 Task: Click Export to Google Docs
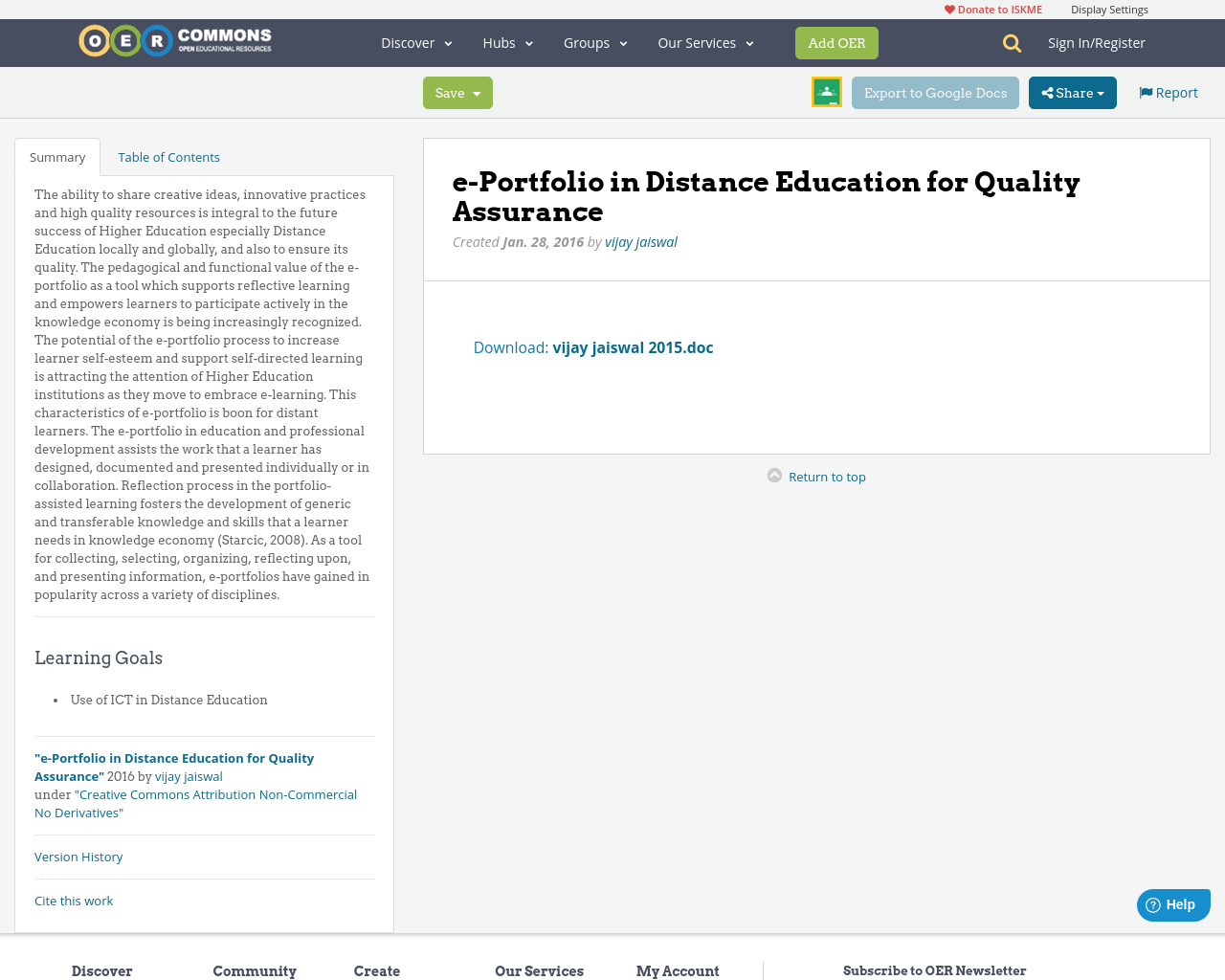point(935,92)
